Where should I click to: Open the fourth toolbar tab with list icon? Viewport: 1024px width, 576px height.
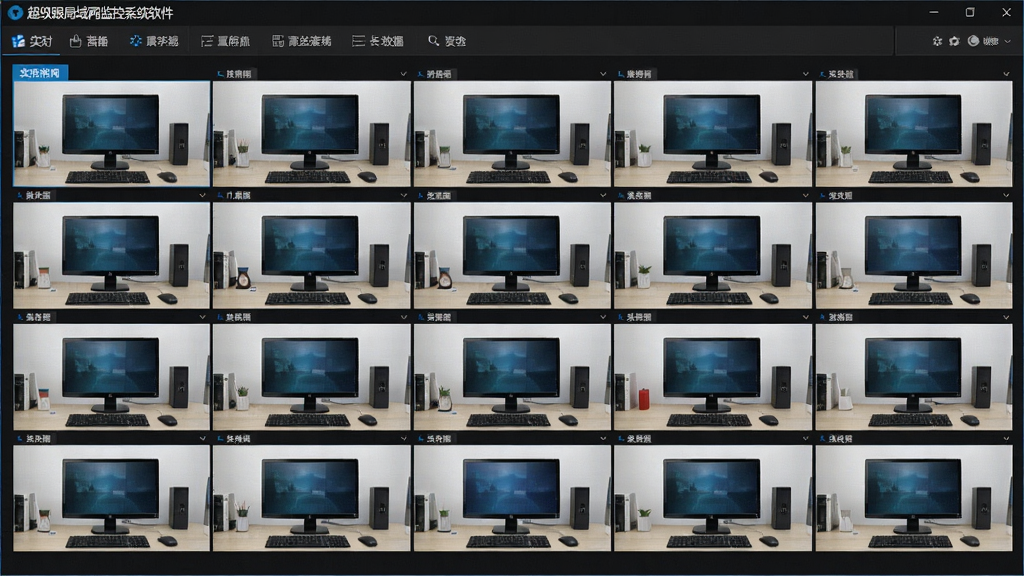[225, 41]
